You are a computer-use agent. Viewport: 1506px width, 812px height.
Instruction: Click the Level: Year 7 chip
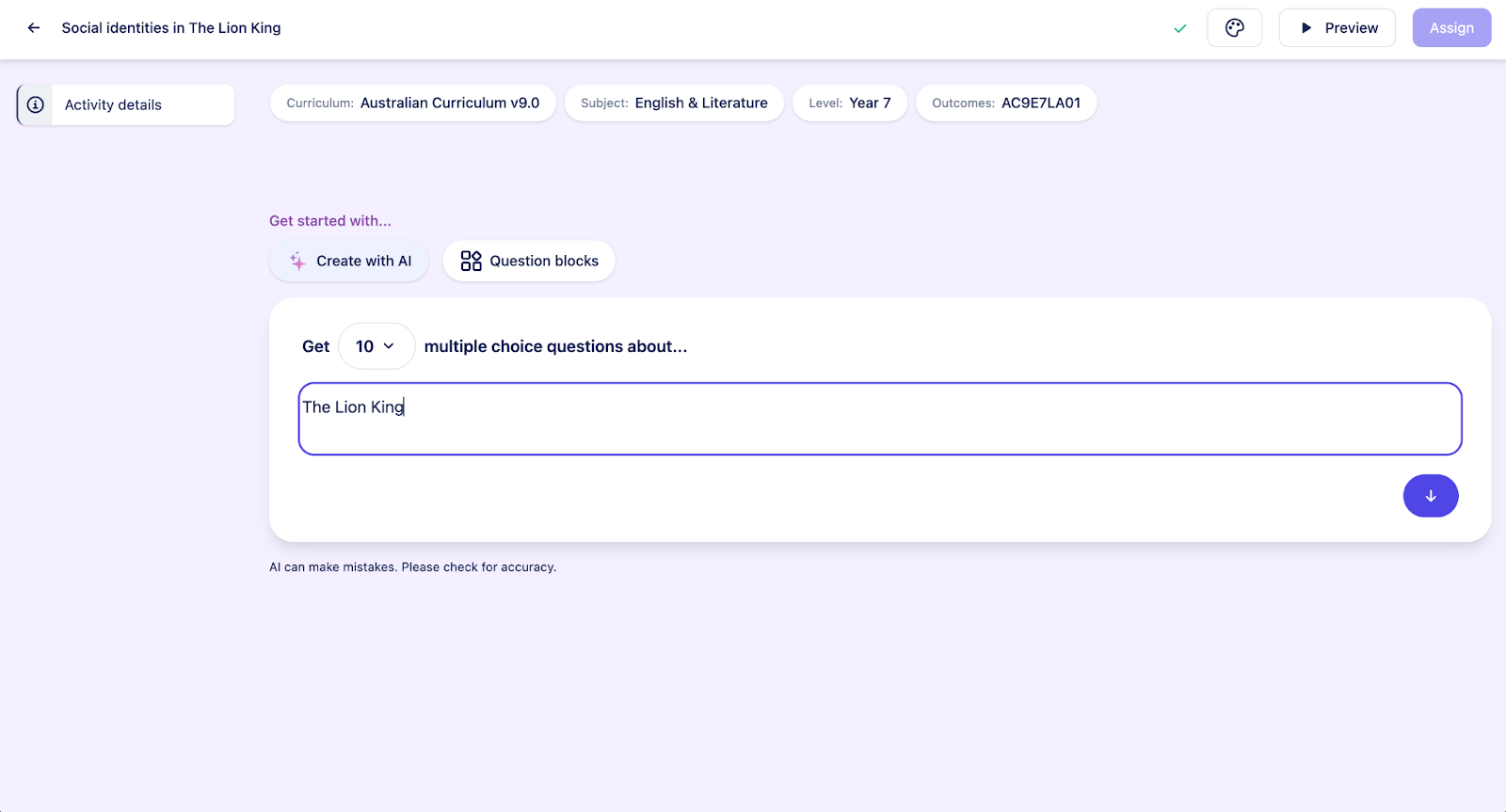850,103
